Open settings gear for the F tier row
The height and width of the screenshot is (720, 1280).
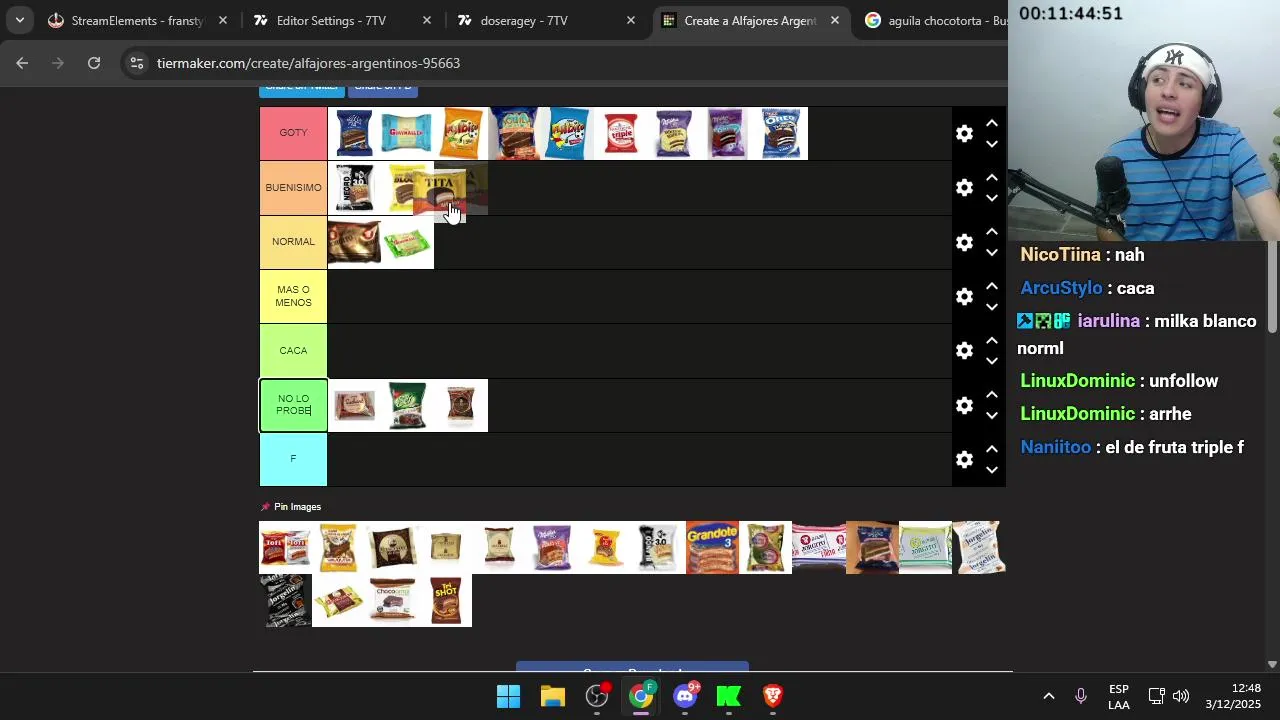[964, 460]
